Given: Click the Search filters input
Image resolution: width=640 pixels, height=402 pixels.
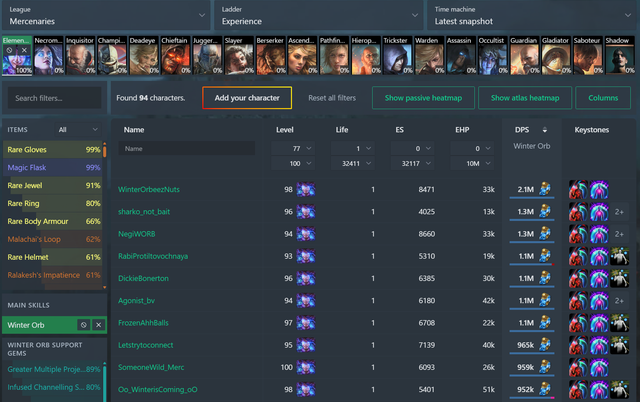Looking at the screenshot, I should click(x=54, y=98).
